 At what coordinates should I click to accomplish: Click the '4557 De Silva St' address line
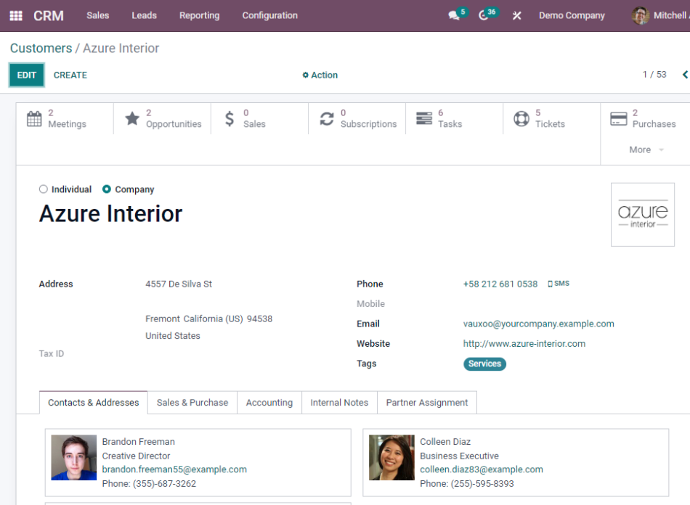coord(179,284)
